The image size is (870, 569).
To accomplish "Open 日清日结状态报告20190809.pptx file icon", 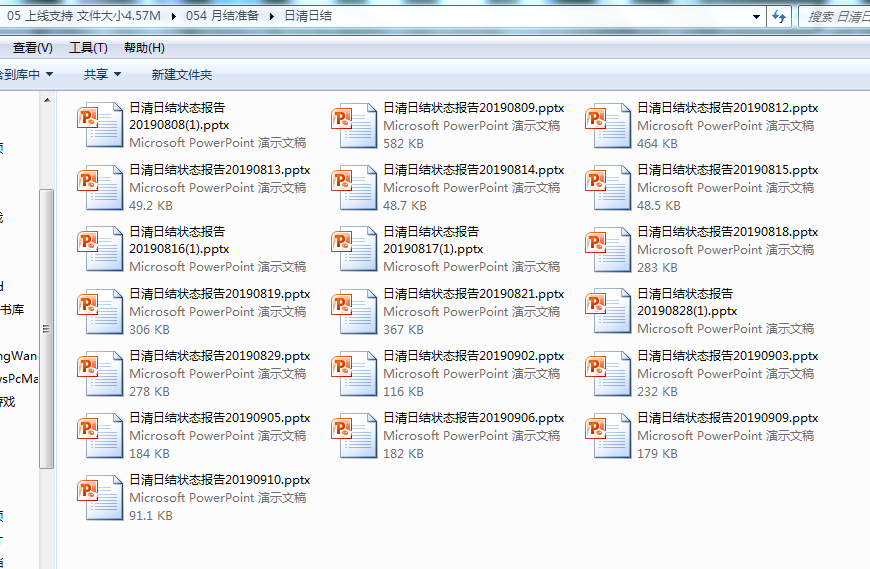I will point(357,126).
